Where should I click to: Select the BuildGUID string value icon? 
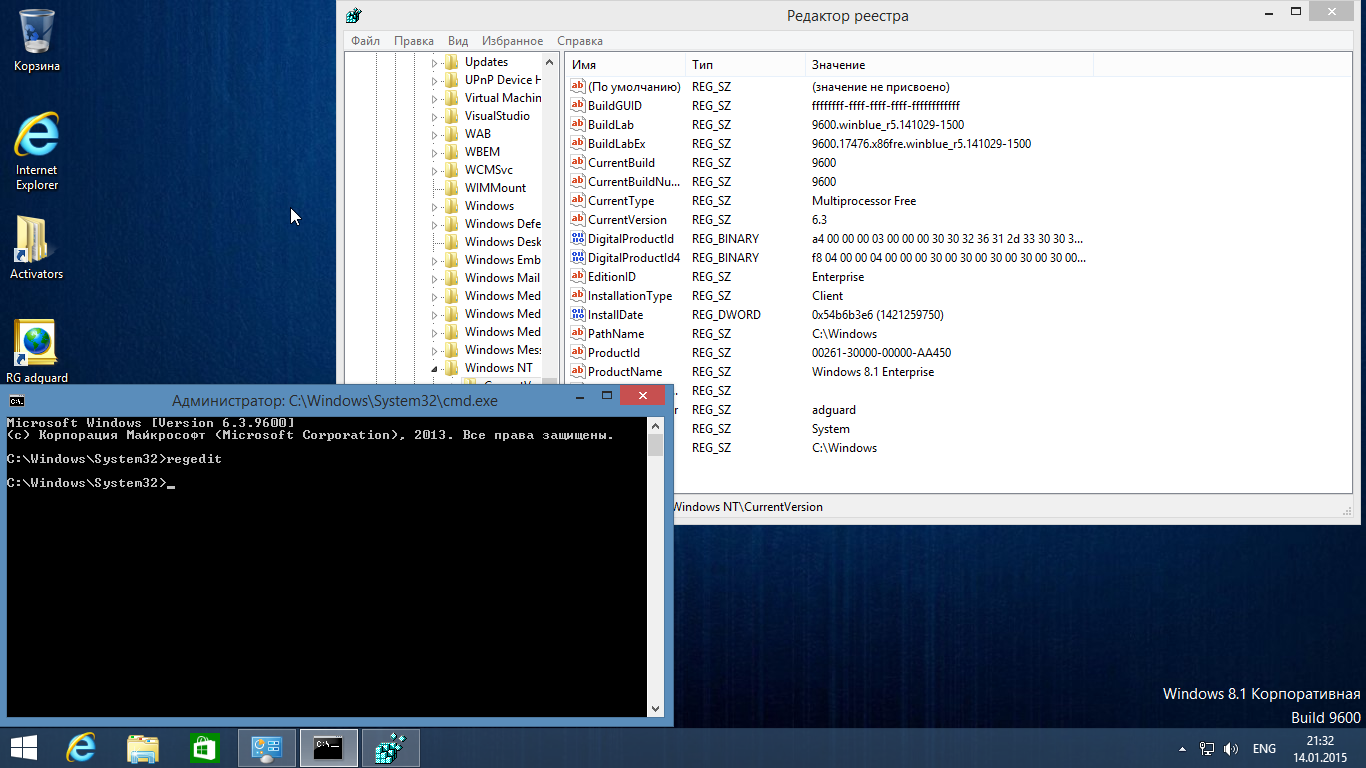(577, 105)
